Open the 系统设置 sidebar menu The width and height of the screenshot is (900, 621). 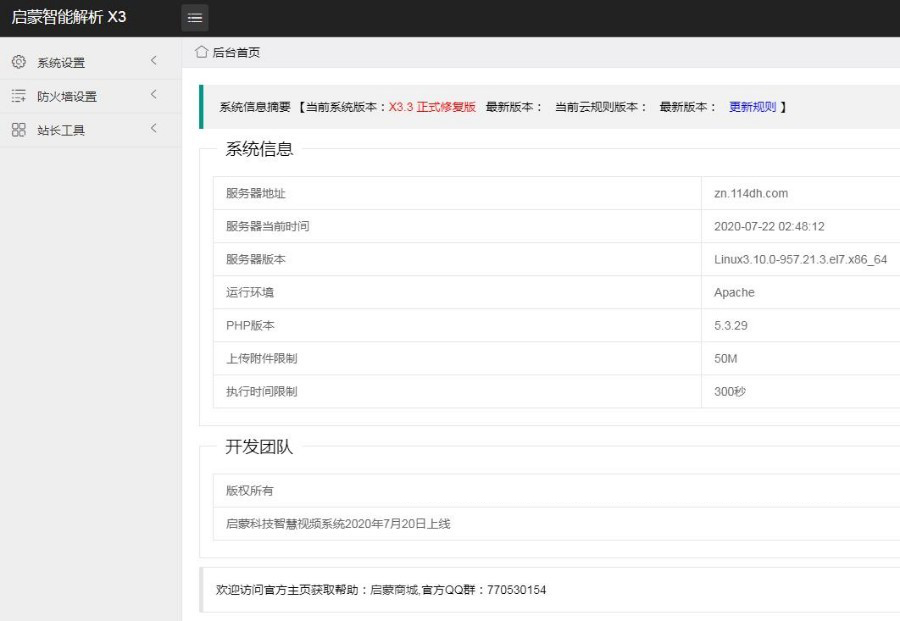pos(61,63)
